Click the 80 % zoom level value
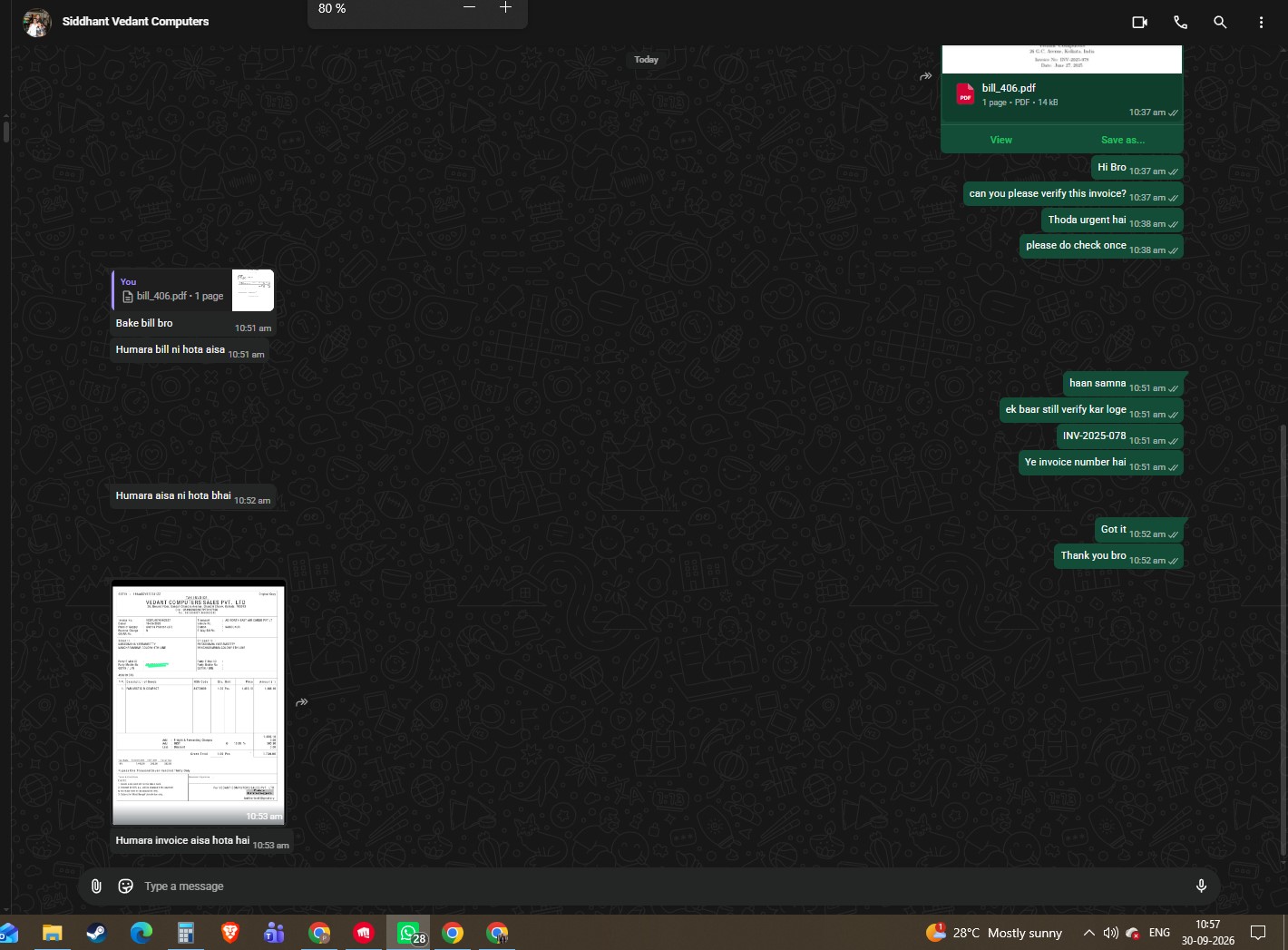 (332, 8)
